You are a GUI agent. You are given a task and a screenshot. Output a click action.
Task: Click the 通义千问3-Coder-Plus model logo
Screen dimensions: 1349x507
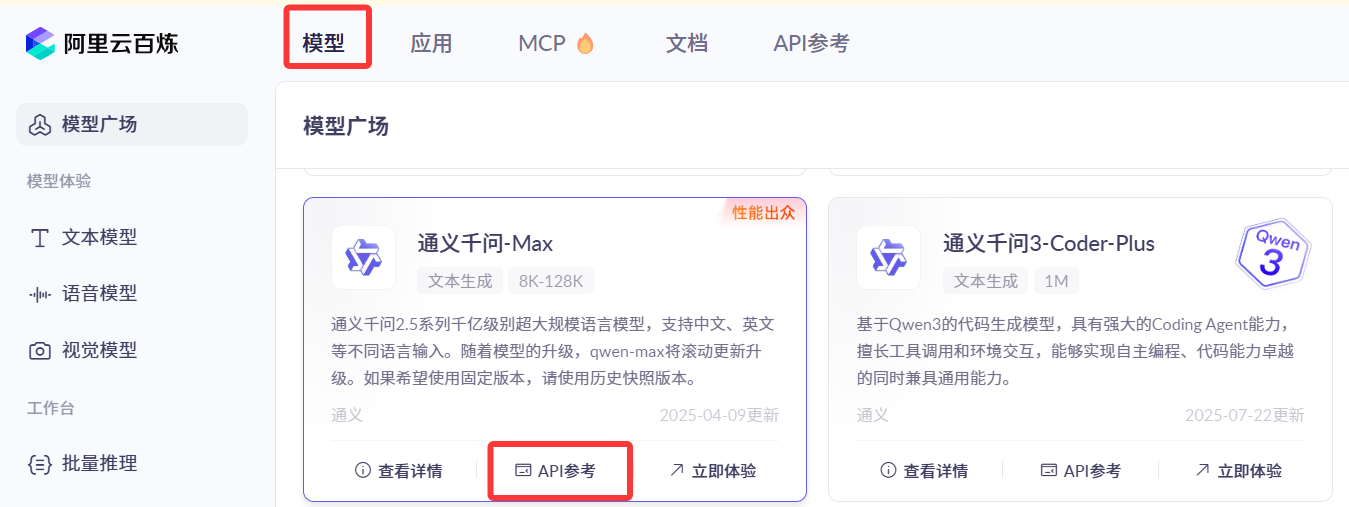point(888,258)
